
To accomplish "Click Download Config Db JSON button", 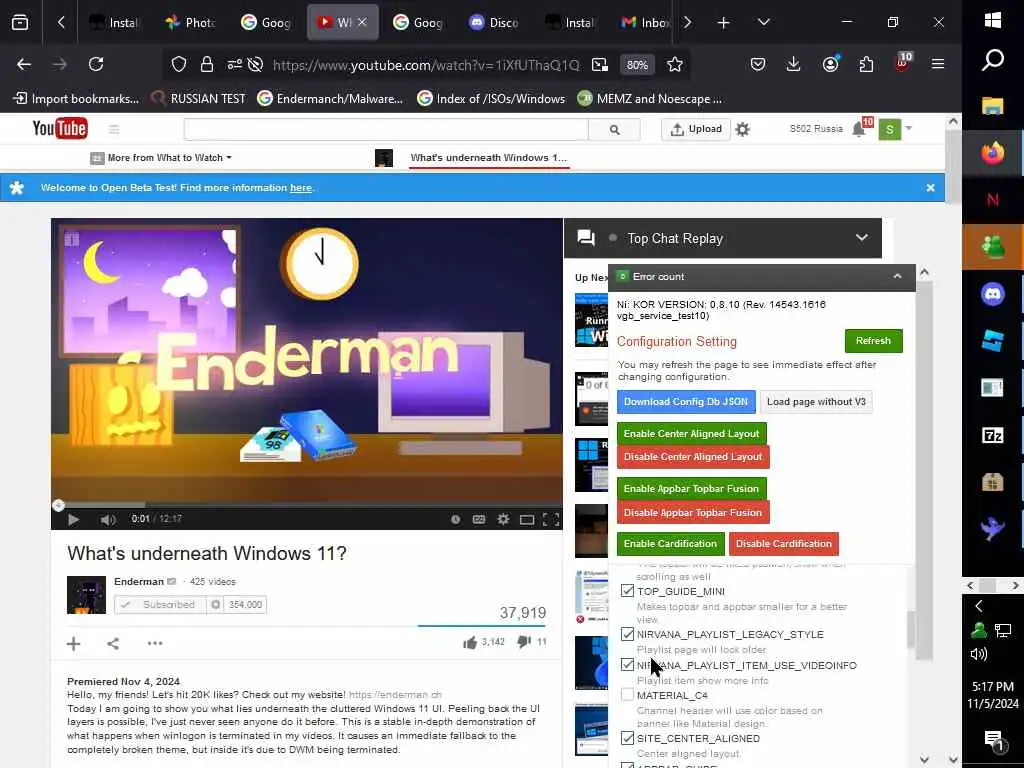I will (686, 401).
